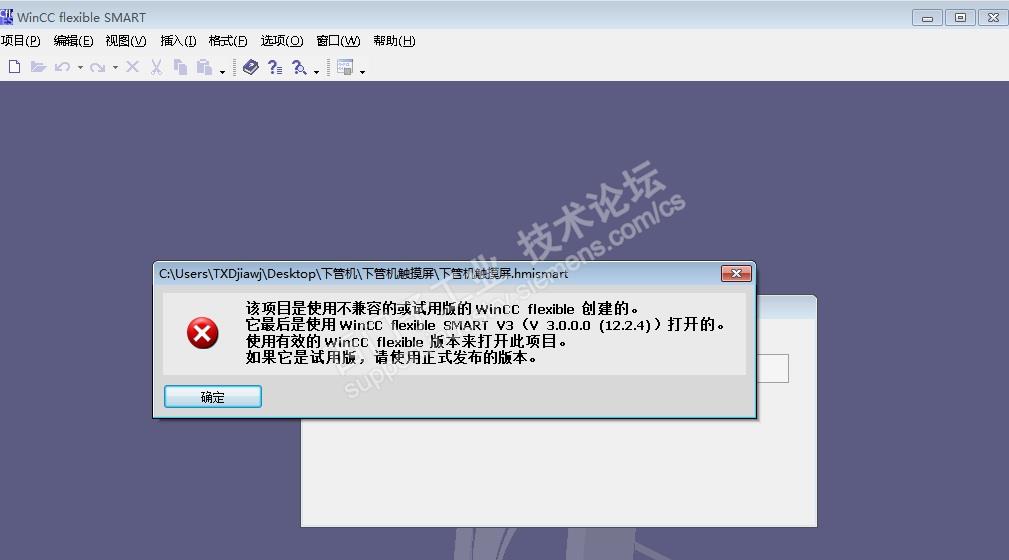Click the Delete X toolbar icon
The height and width of the screenshot is (560, 1009).
133,67
